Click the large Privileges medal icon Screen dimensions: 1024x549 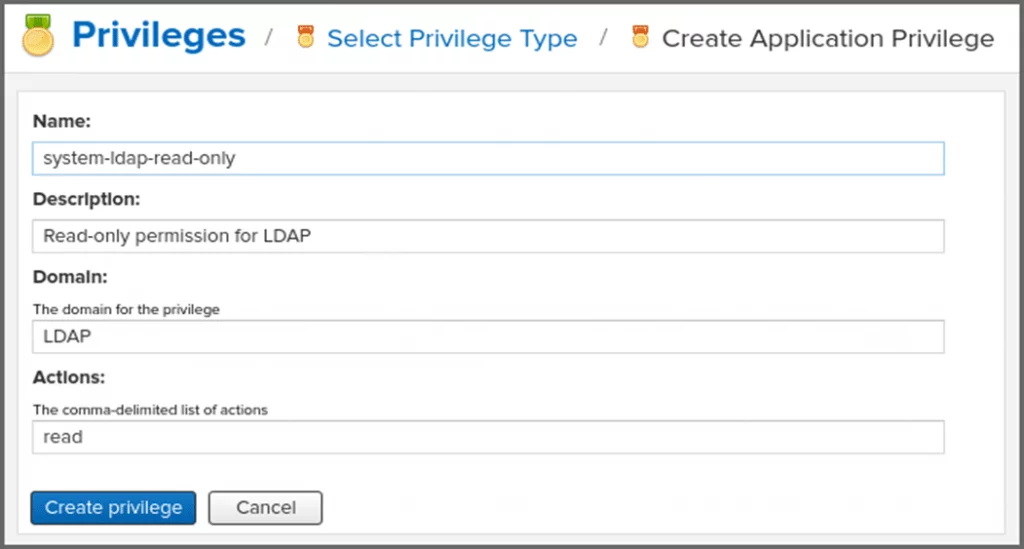point(38,37)
